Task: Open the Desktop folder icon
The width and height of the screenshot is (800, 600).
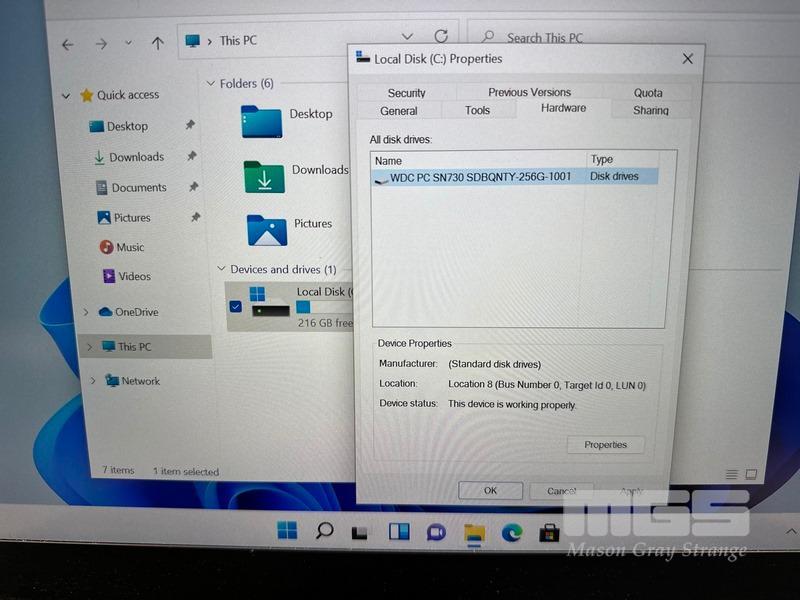Action: click(262, 122)
